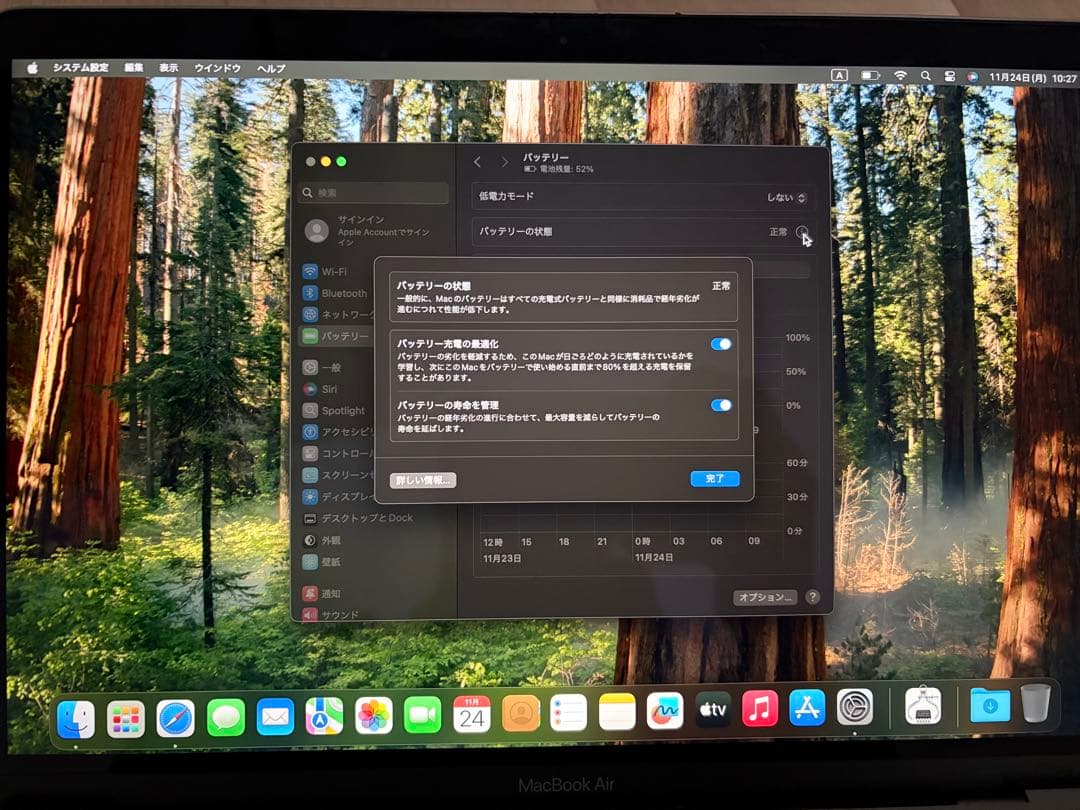The height and width of the screenshot is (810, 1080).
Task: Turn off バッテリーの寿命を管理
Action: tap(722, 406)
